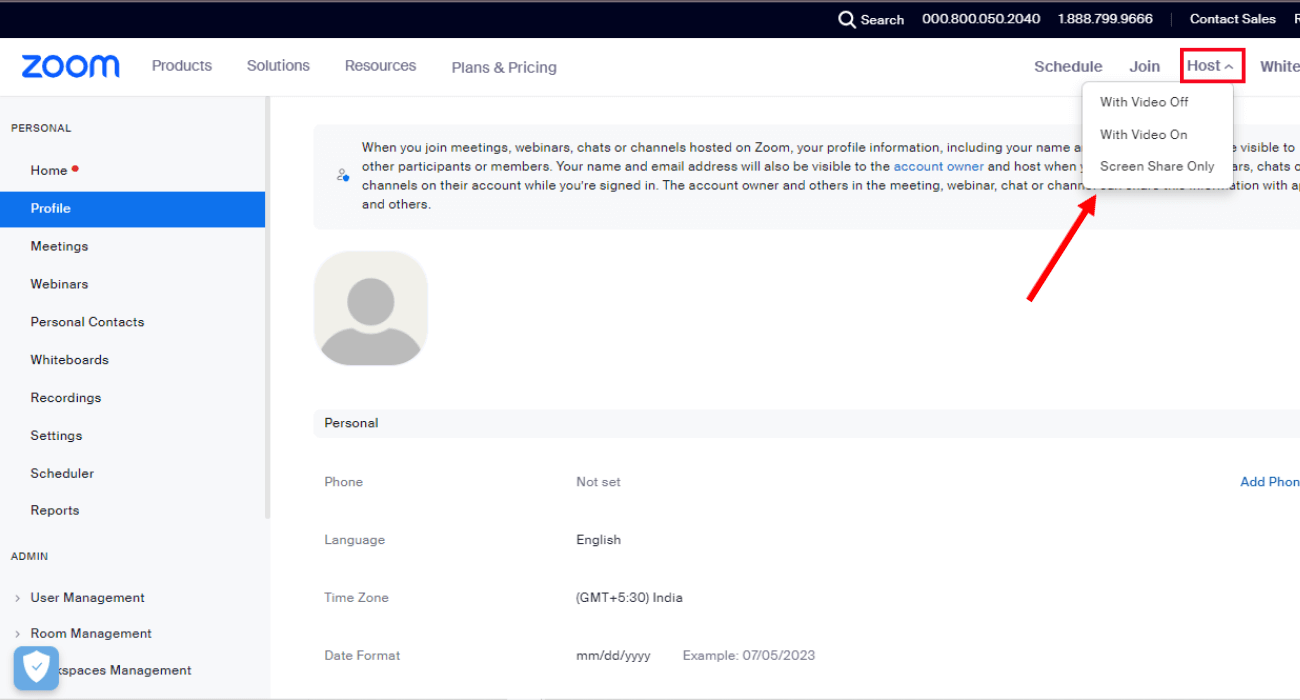
Task: Click the account owner link
Action: (x=939, y=167)
